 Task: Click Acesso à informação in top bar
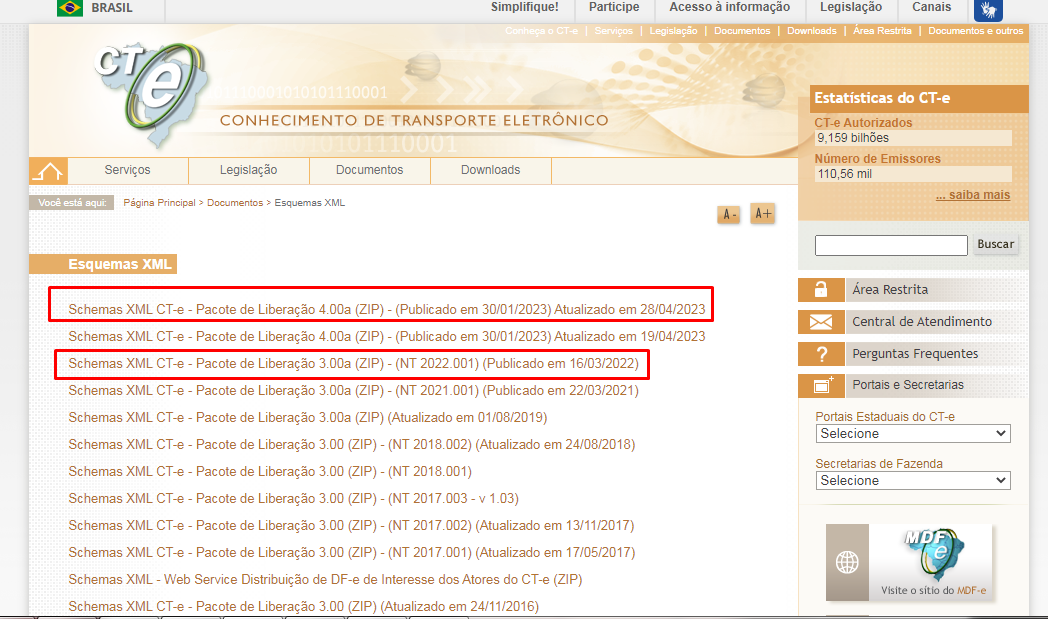click(x=729, y=7)
